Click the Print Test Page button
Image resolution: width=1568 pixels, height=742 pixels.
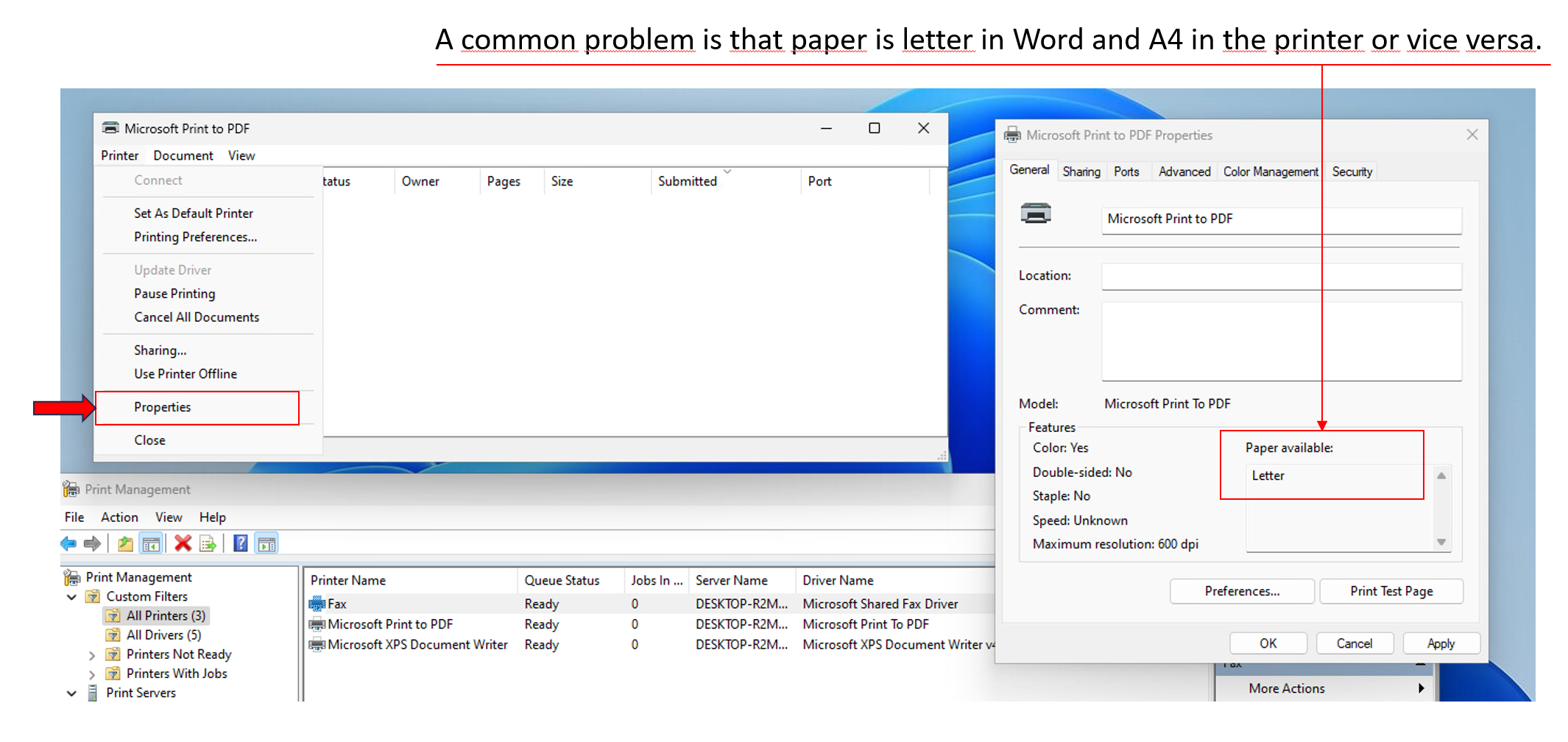1391,591
